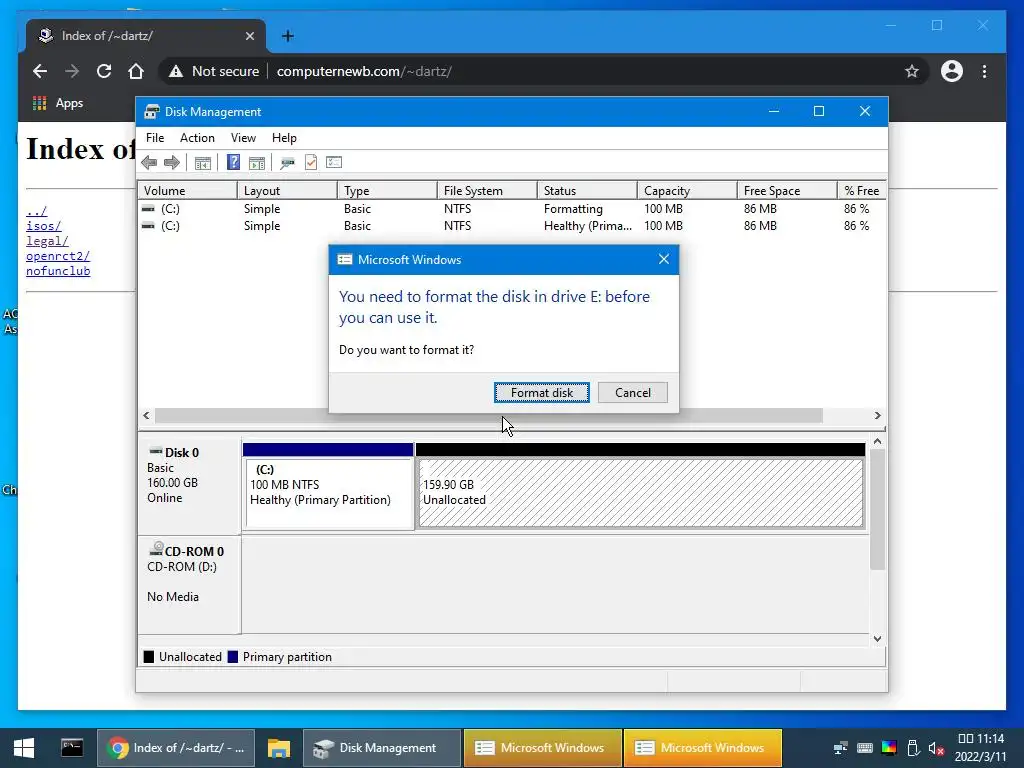Open the isos/ link

click(x=44, y=226)
